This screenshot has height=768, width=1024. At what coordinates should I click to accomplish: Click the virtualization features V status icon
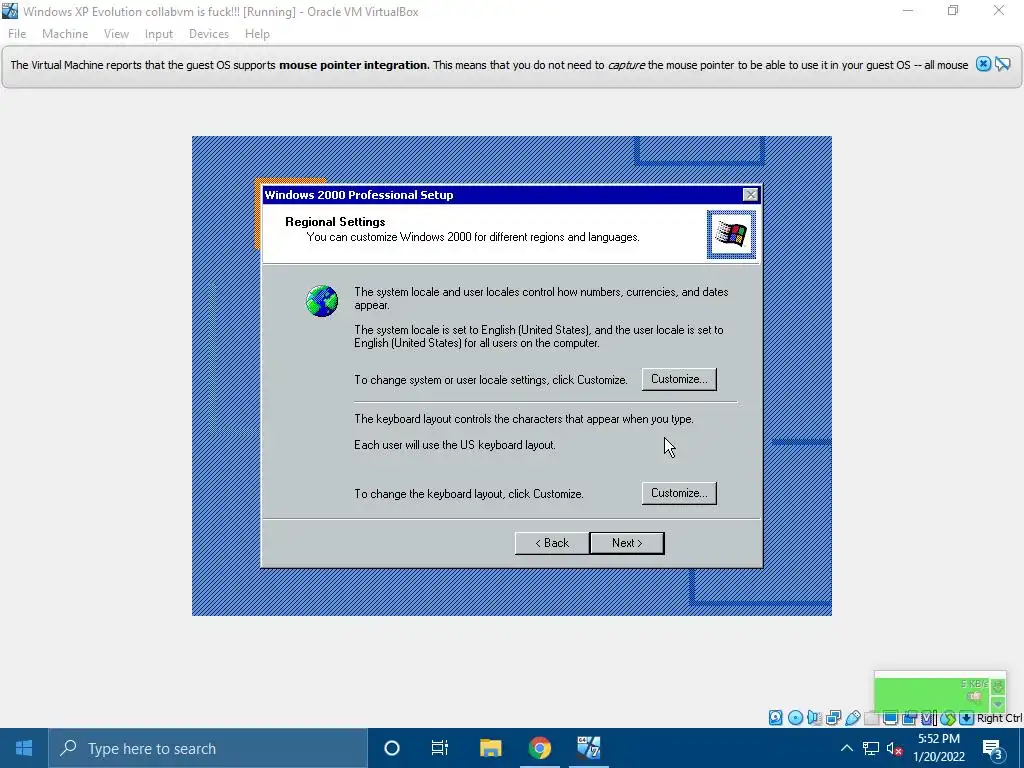click(x=928, y=718)
